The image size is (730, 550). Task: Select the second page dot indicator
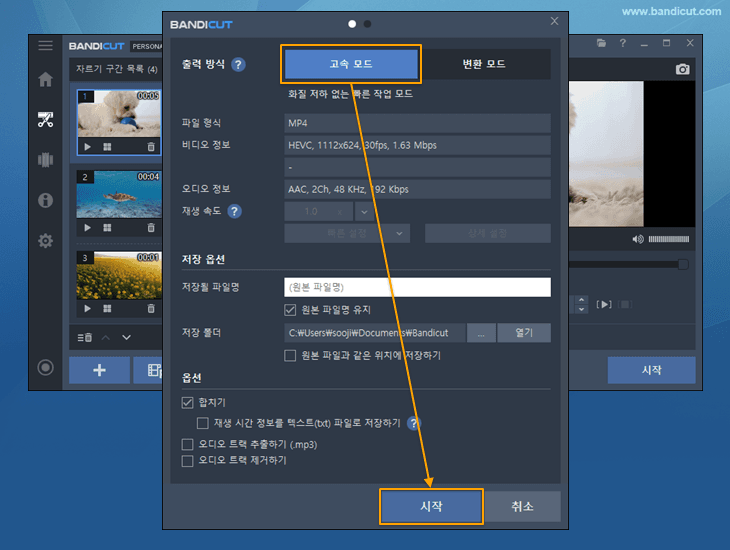[367, 24]
